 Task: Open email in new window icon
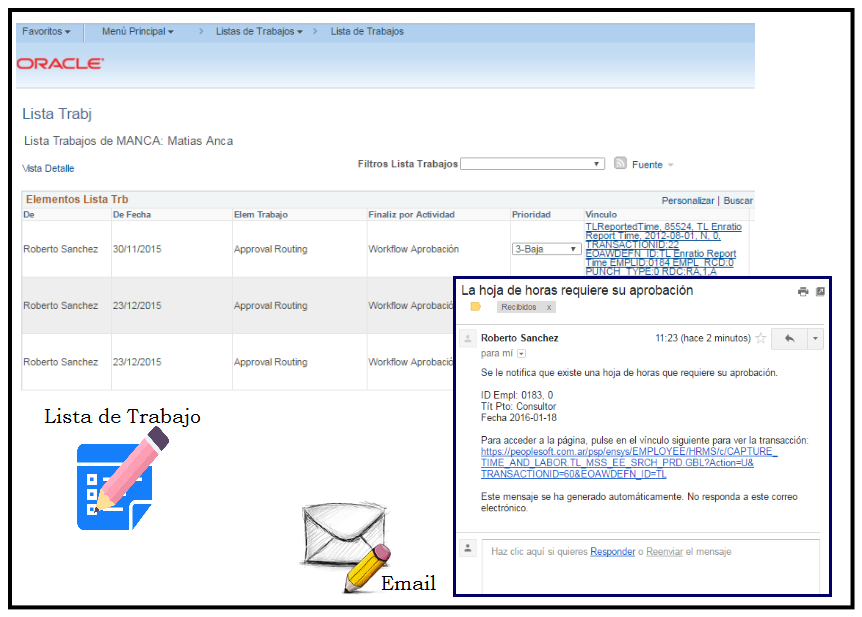pos(820,292)
